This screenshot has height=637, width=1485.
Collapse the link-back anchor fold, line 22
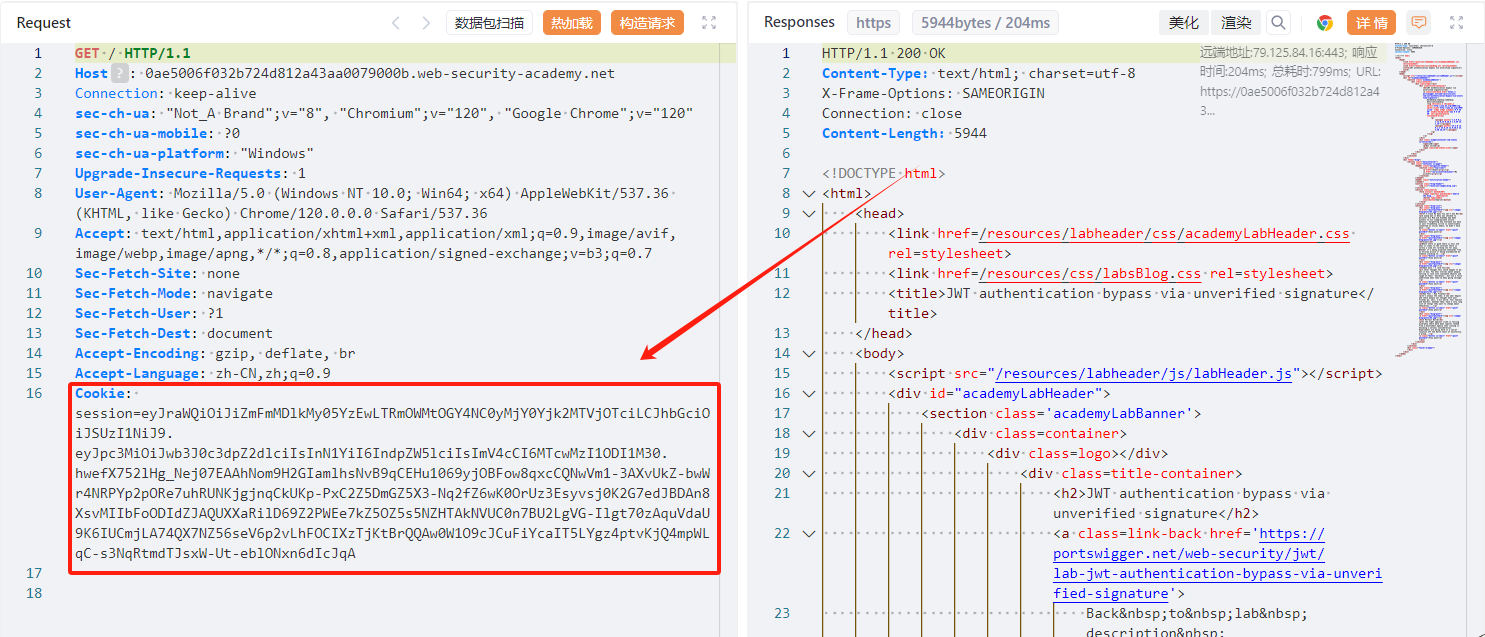tap(809, 533)
